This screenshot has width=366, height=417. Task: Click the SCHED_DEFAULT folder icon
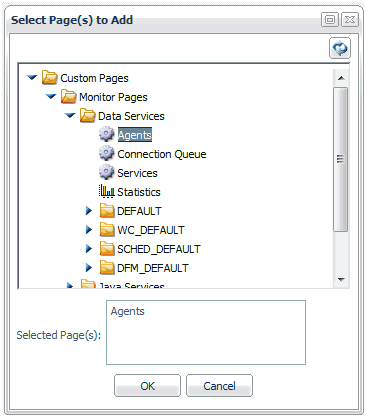107,249
